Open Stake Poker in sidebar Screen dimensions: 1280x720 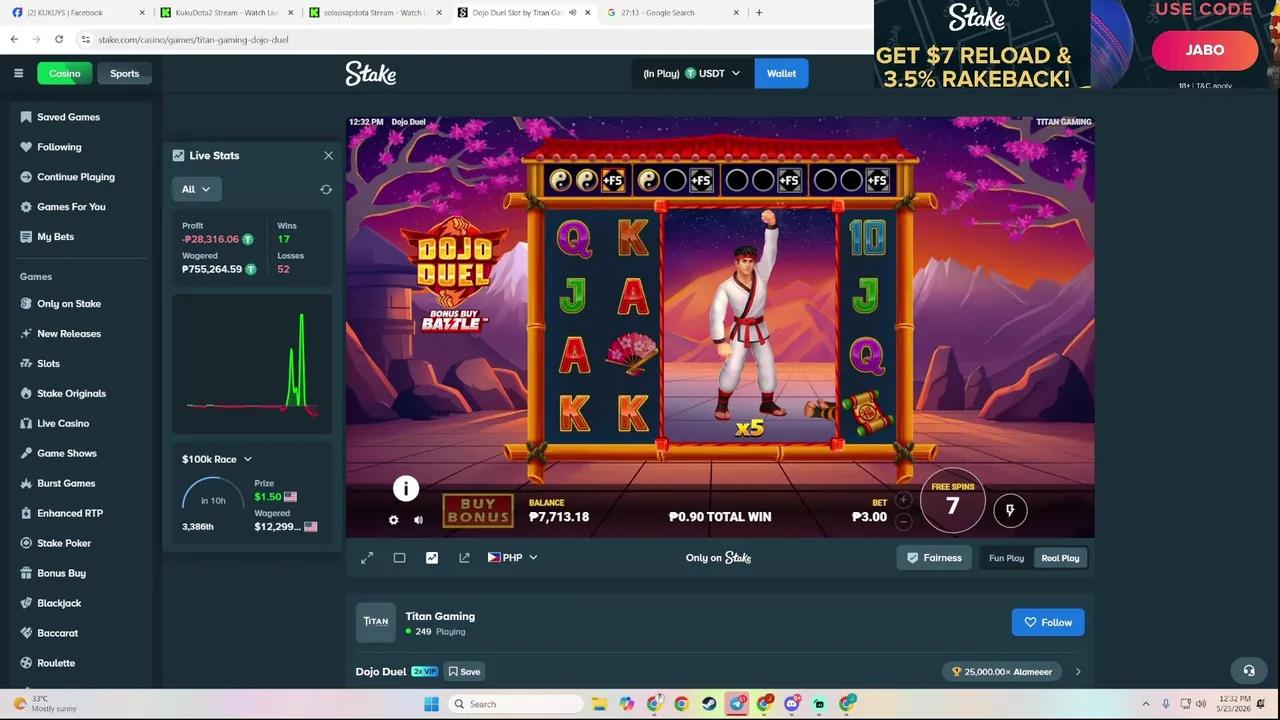pos(64,543)
